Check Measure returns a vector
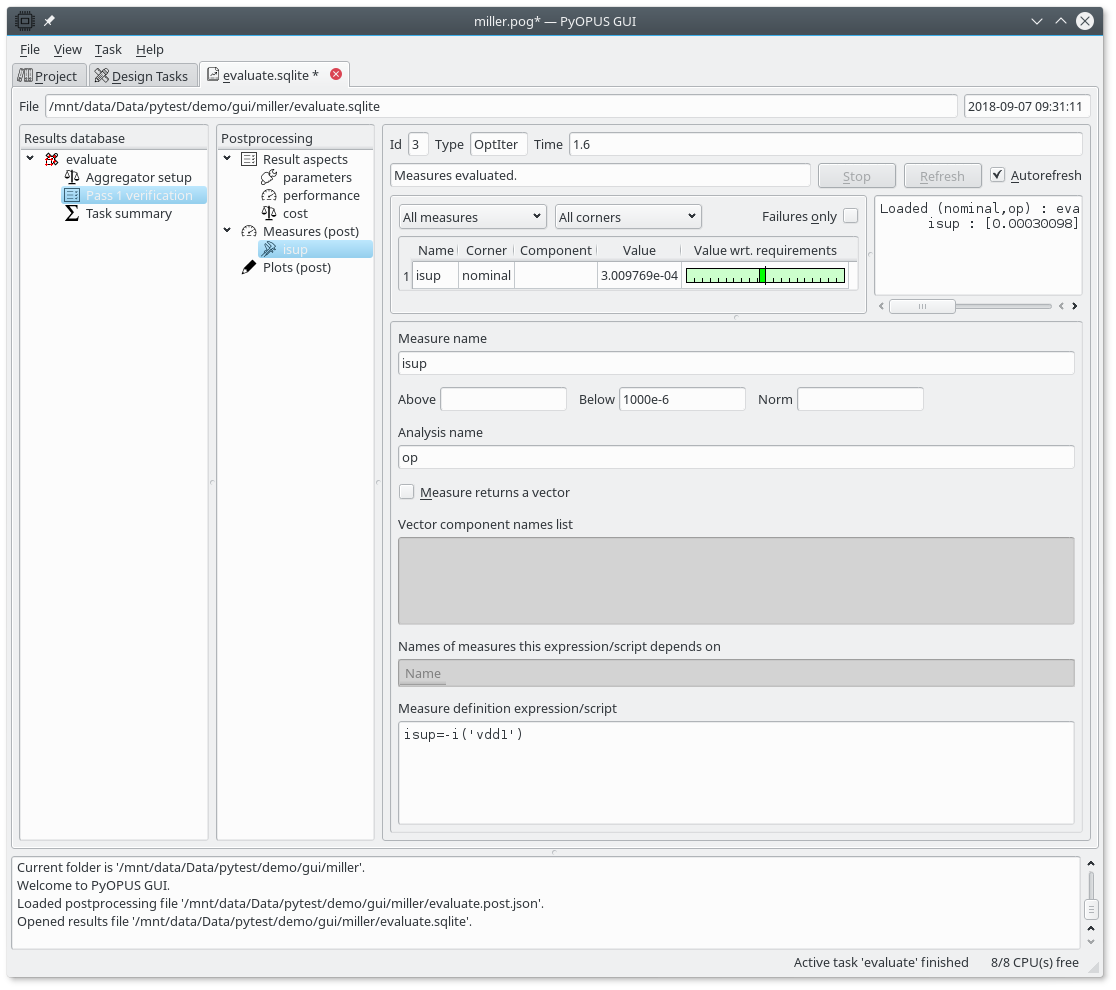 [407, 492]
